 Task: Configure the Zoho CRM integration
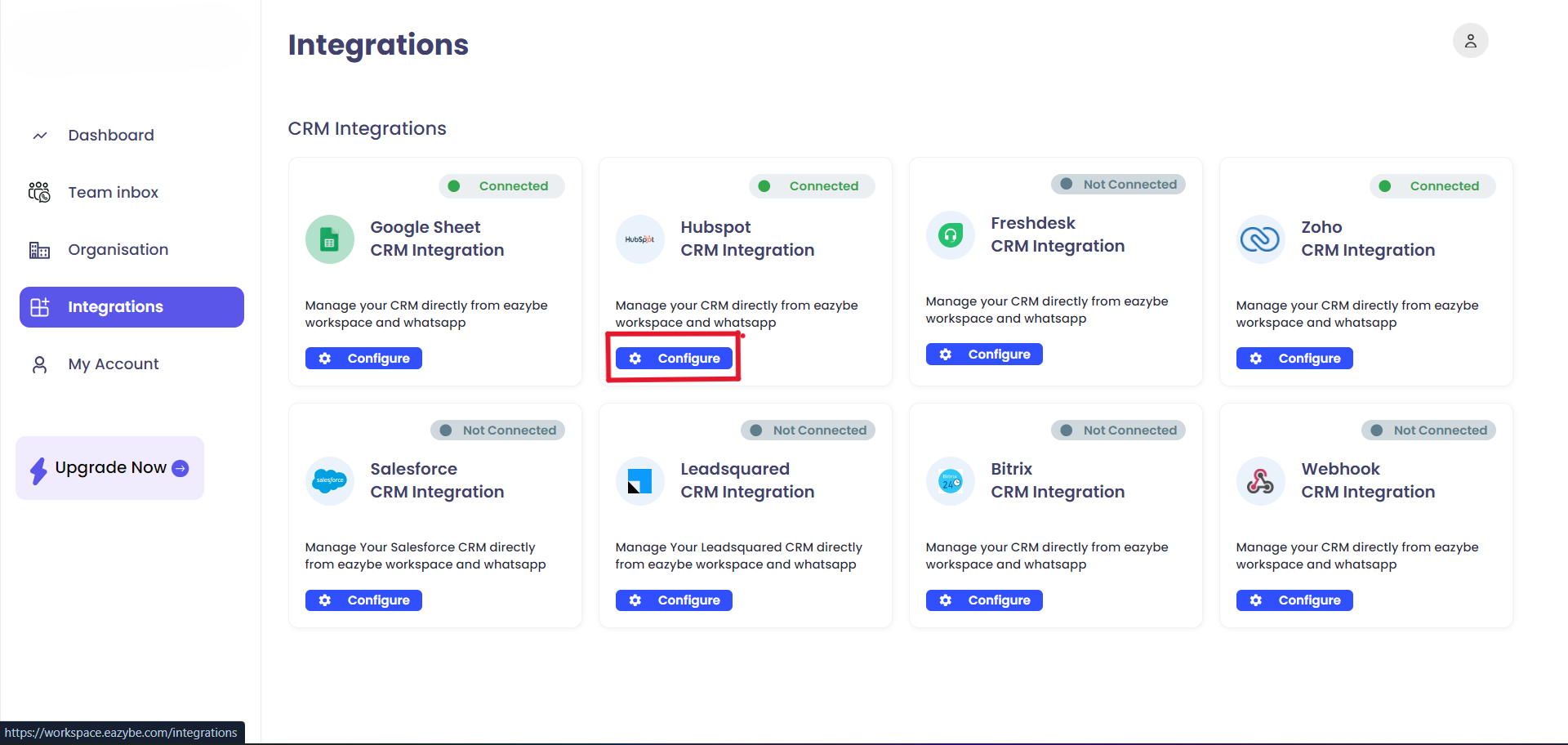(1294, 359)
